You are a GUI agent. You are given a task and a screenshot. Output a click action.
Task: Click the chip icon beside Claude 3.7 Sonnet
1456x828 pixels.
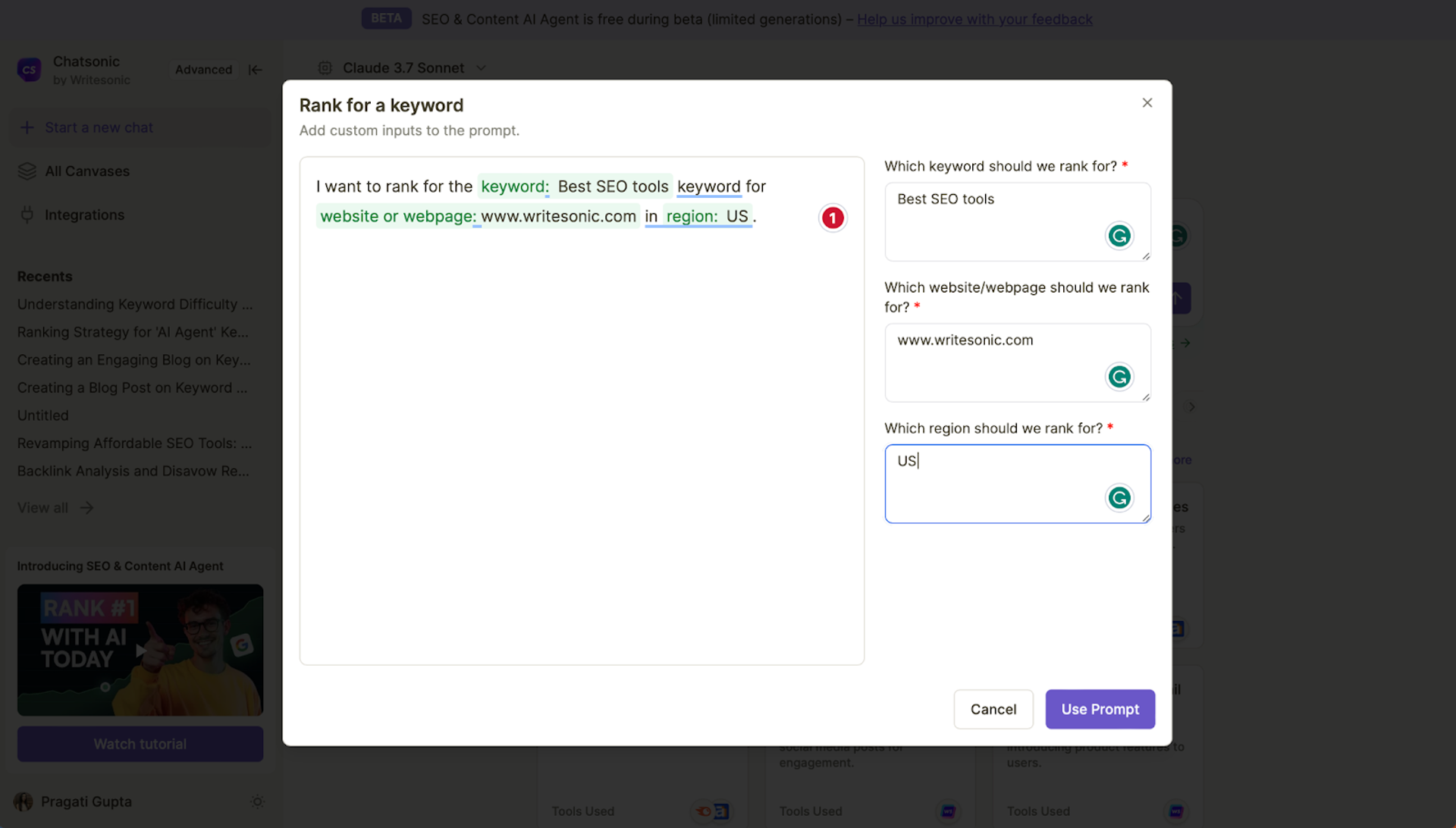[x=325, y=68]
